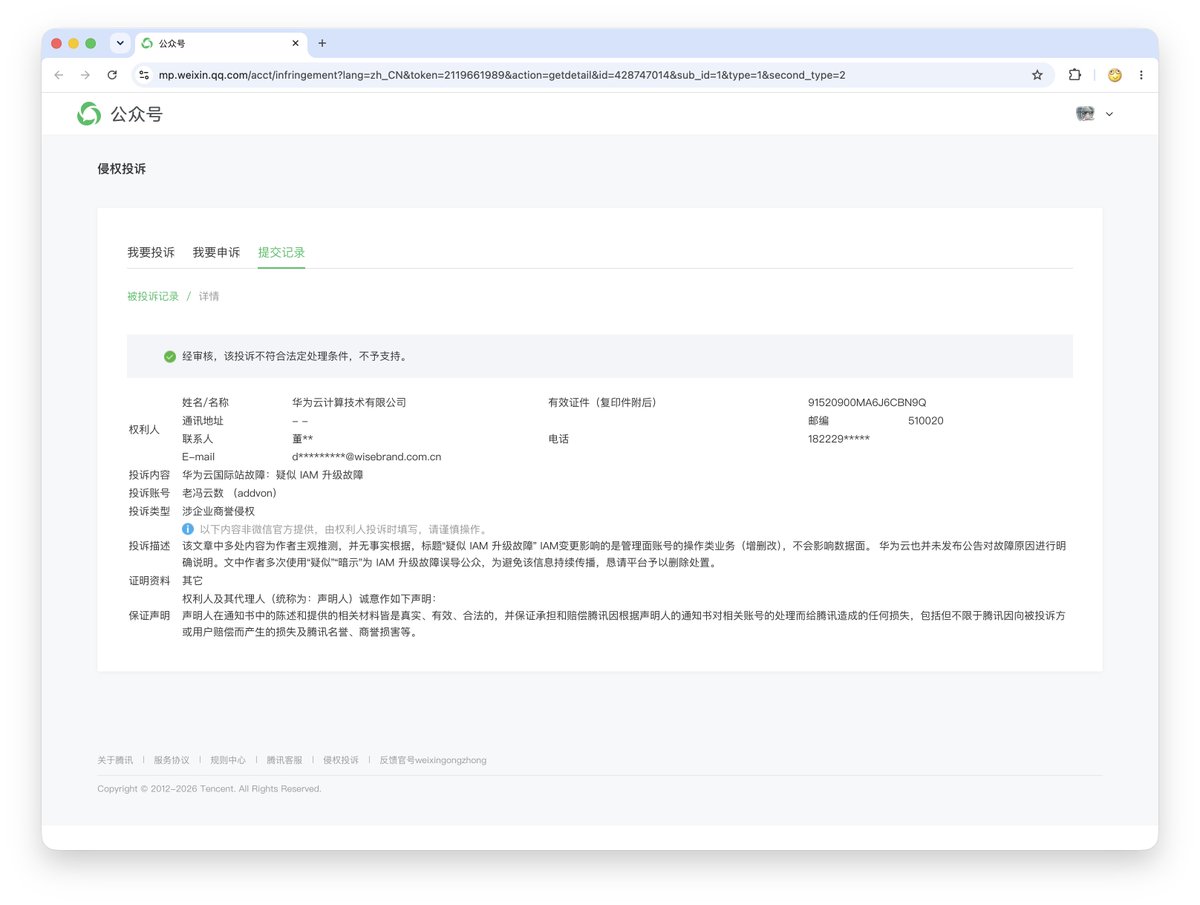Click the green checkmark status icon
Image resolution: width=1200 pixels, height=905 pixels.
click(x=170, y=356)
